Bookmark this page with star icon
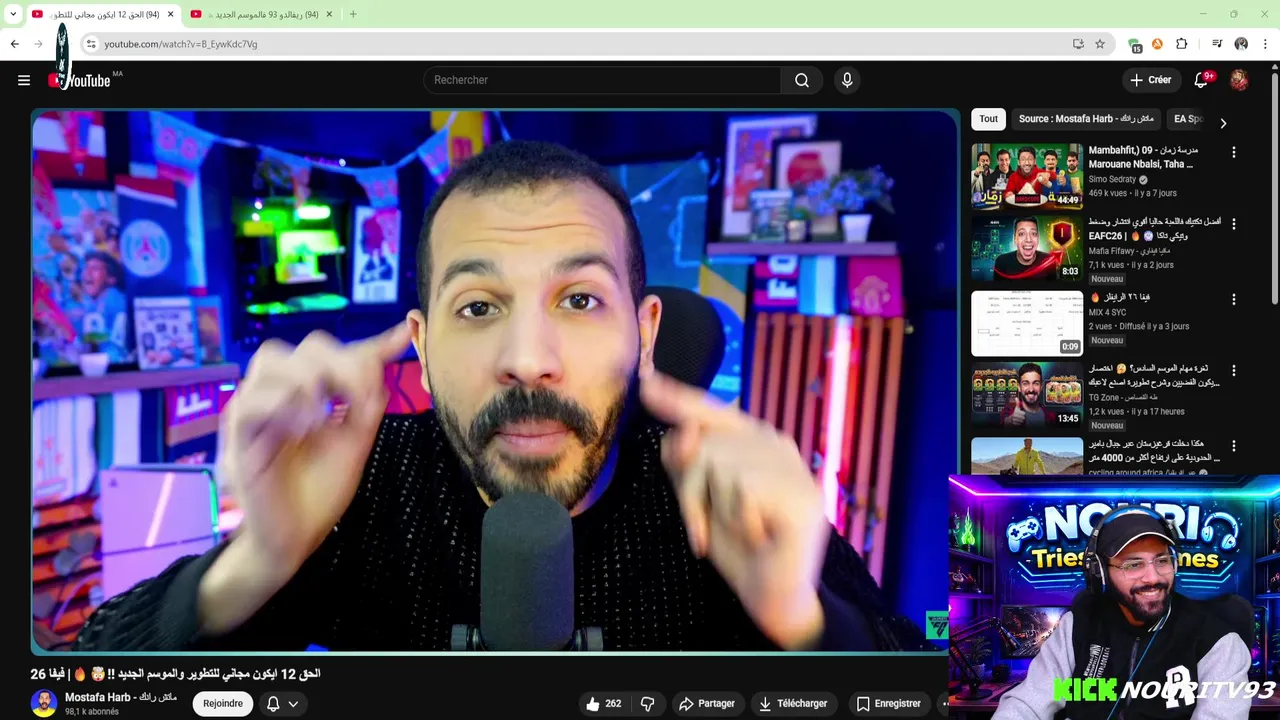This screenshot has height=720, width=1280. pos(1100,44)
